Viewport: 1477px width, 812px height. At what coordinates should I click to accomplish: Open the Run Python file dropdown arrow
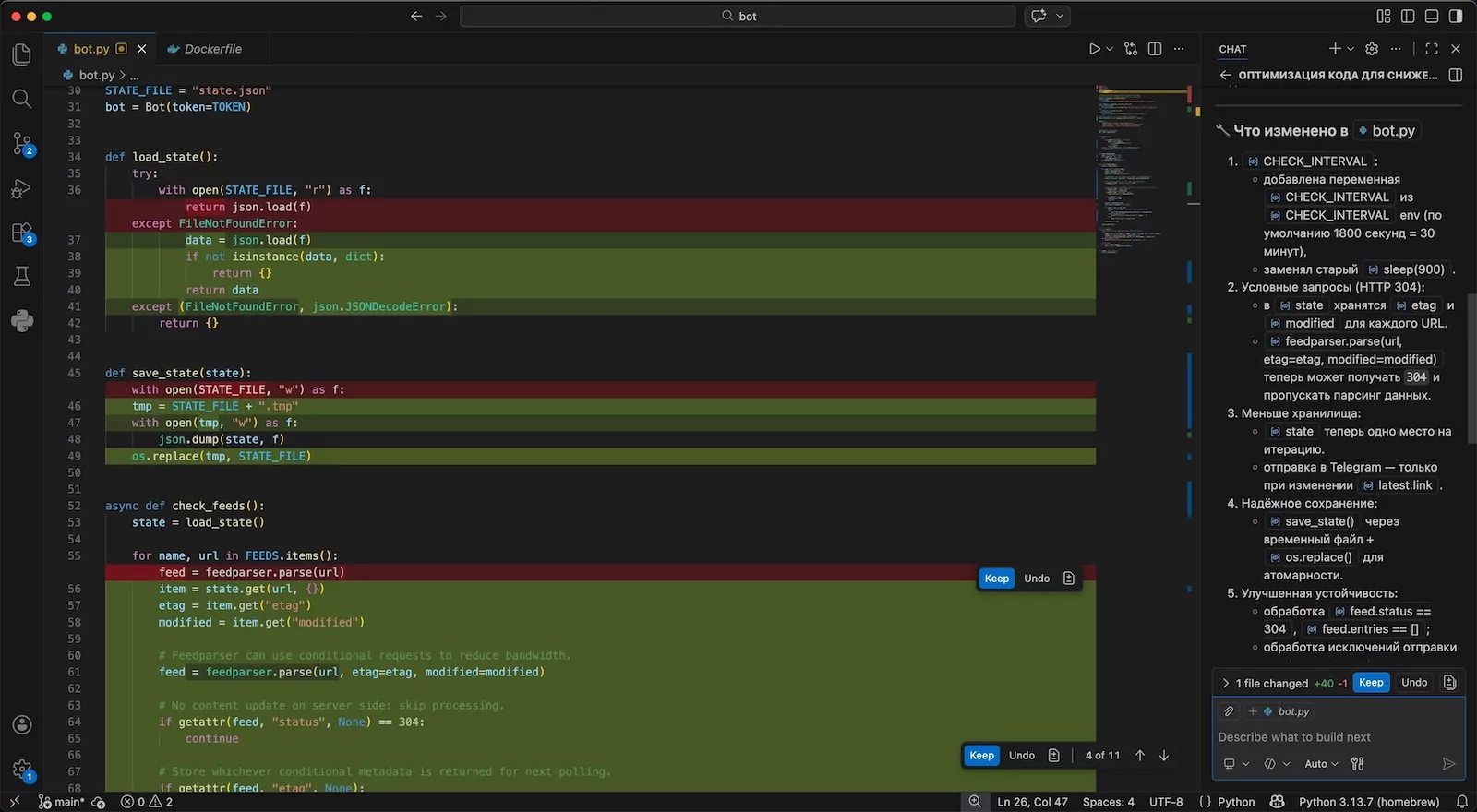[1110, 49]
